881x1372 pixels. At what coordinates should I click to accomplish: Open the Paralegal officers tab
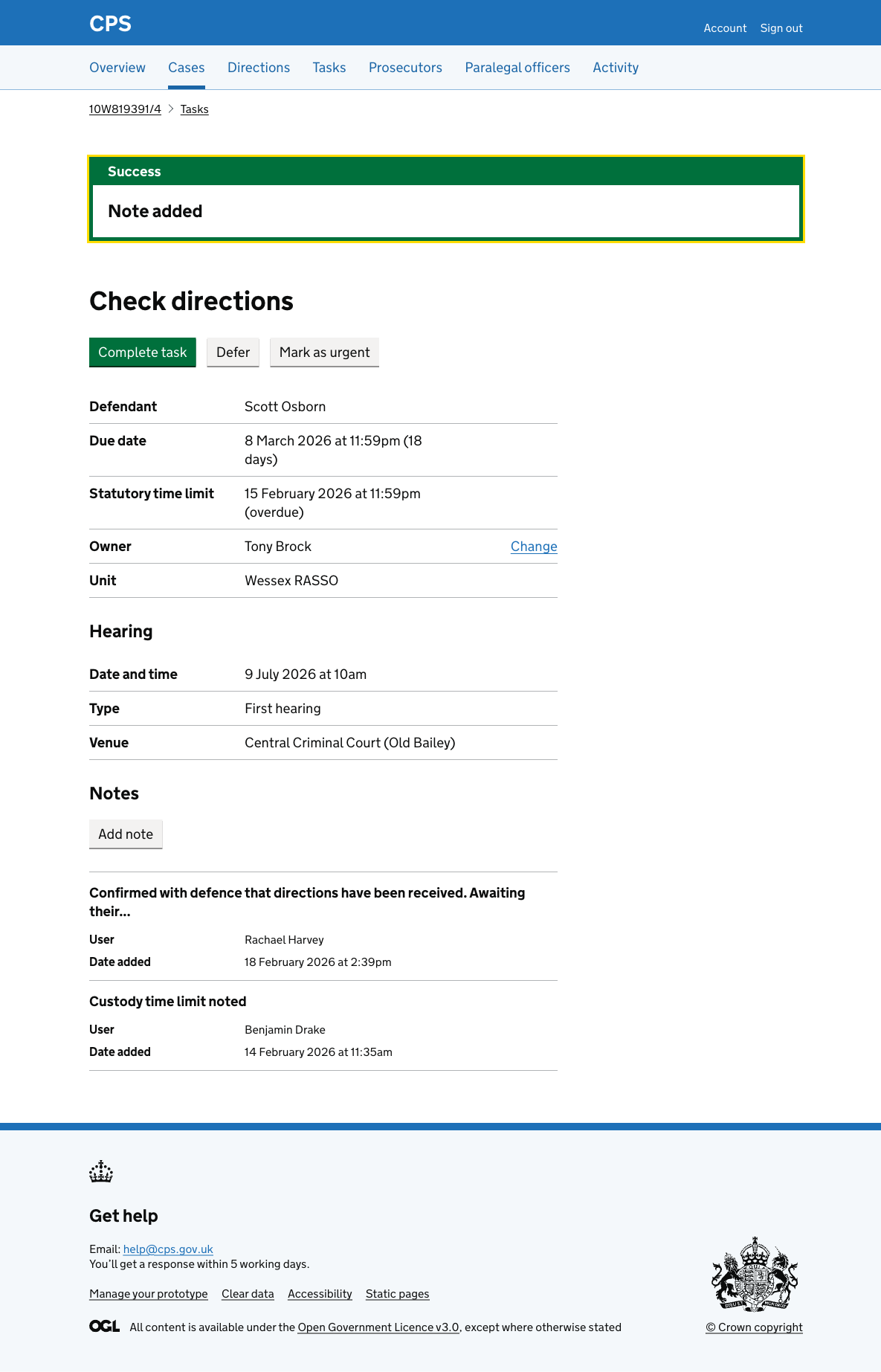click(x=517, y=68)
